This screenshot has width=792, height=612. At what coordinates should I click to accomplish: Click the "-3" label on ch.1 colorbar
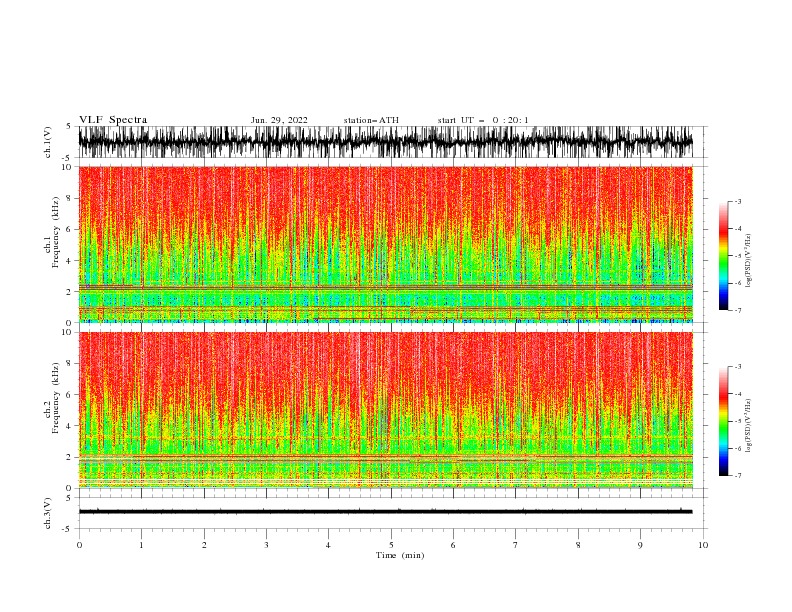(x=737, y=201)
